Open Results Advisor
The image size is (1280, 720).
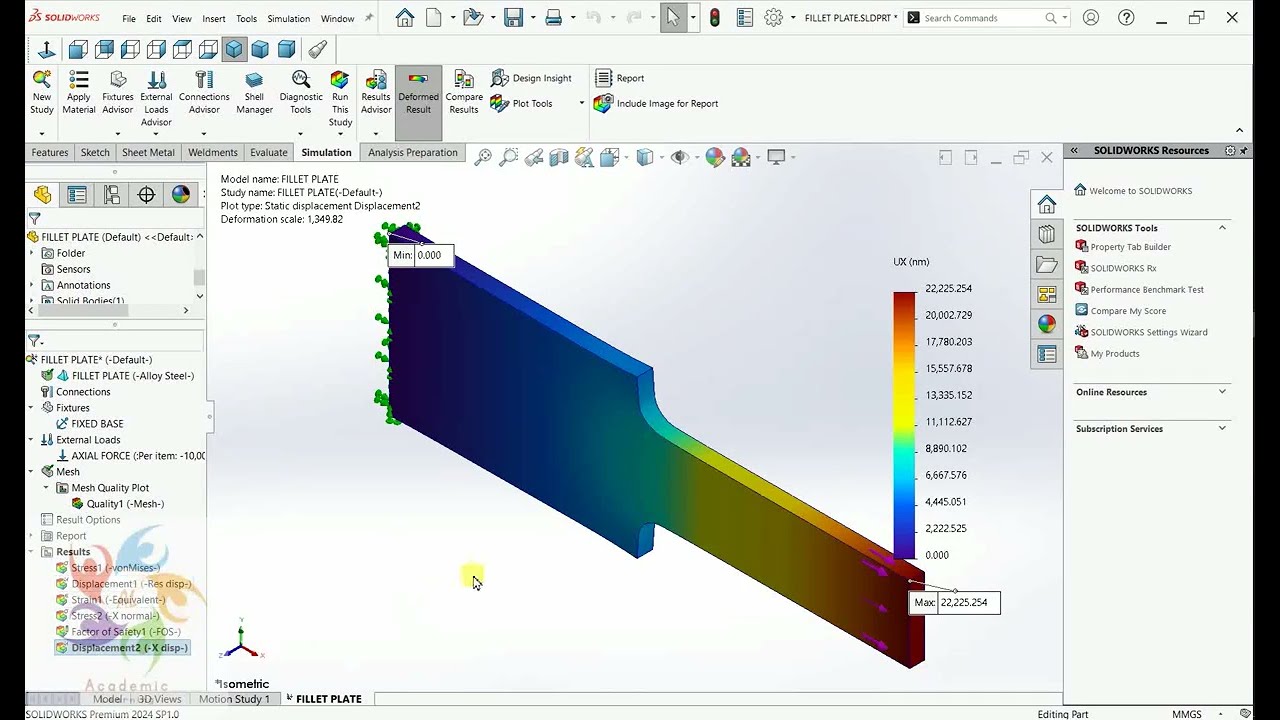click(376, 91)
